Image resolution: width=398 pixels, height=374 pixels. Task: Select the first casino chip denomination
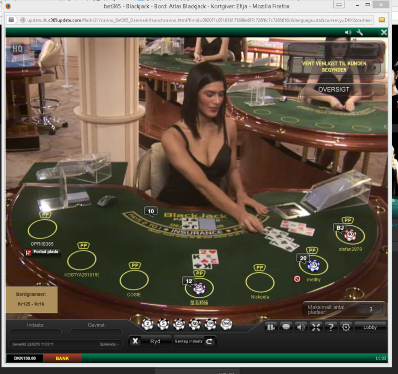click(147, 324)
